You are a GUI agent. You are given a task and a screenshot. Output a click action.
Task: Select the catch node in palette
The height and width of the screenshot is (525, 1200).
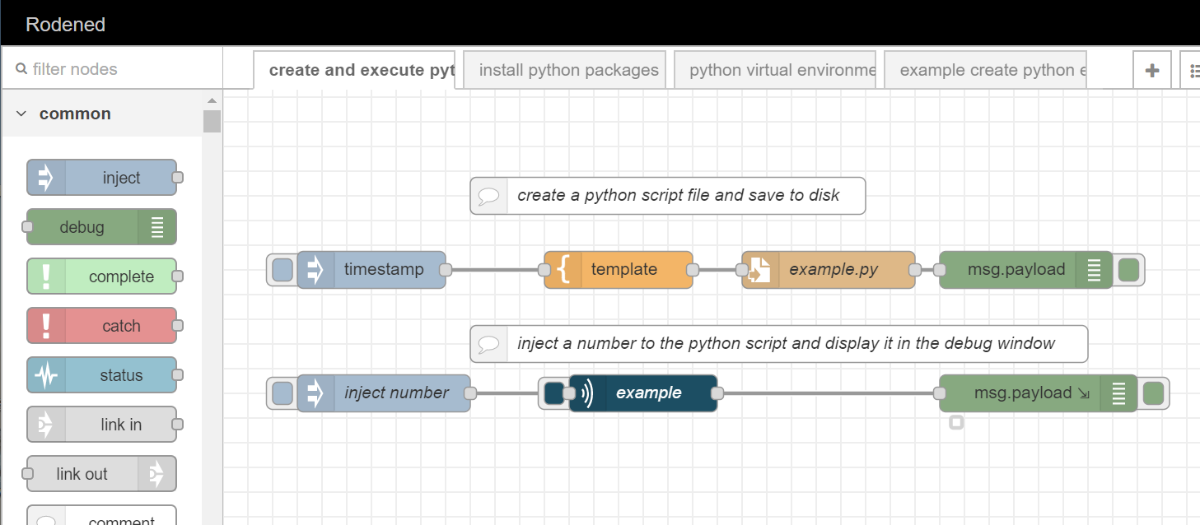tap(101, 326)
